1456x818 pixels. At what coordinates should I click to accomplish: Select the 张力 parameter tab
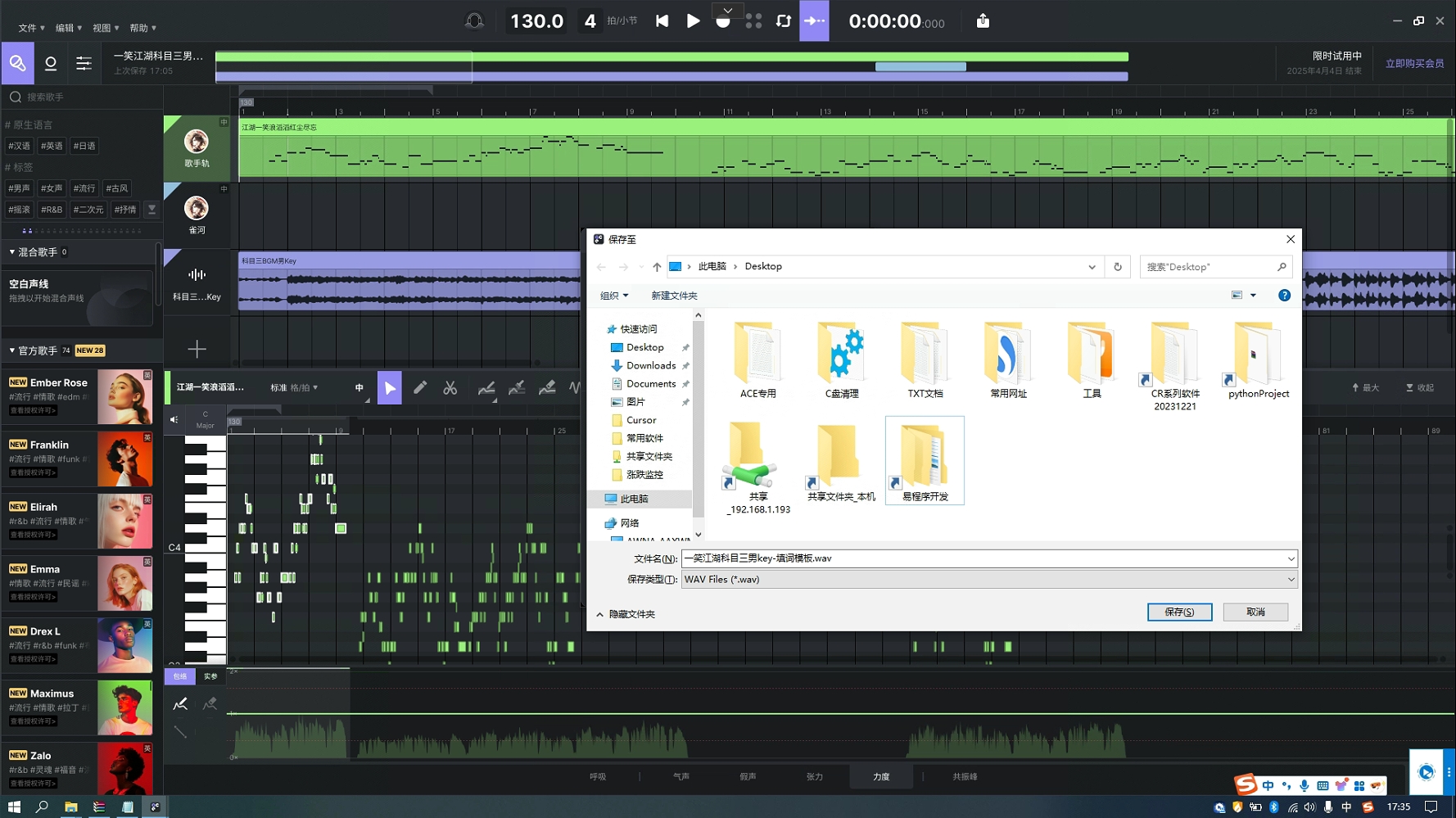tap(815, 777)
